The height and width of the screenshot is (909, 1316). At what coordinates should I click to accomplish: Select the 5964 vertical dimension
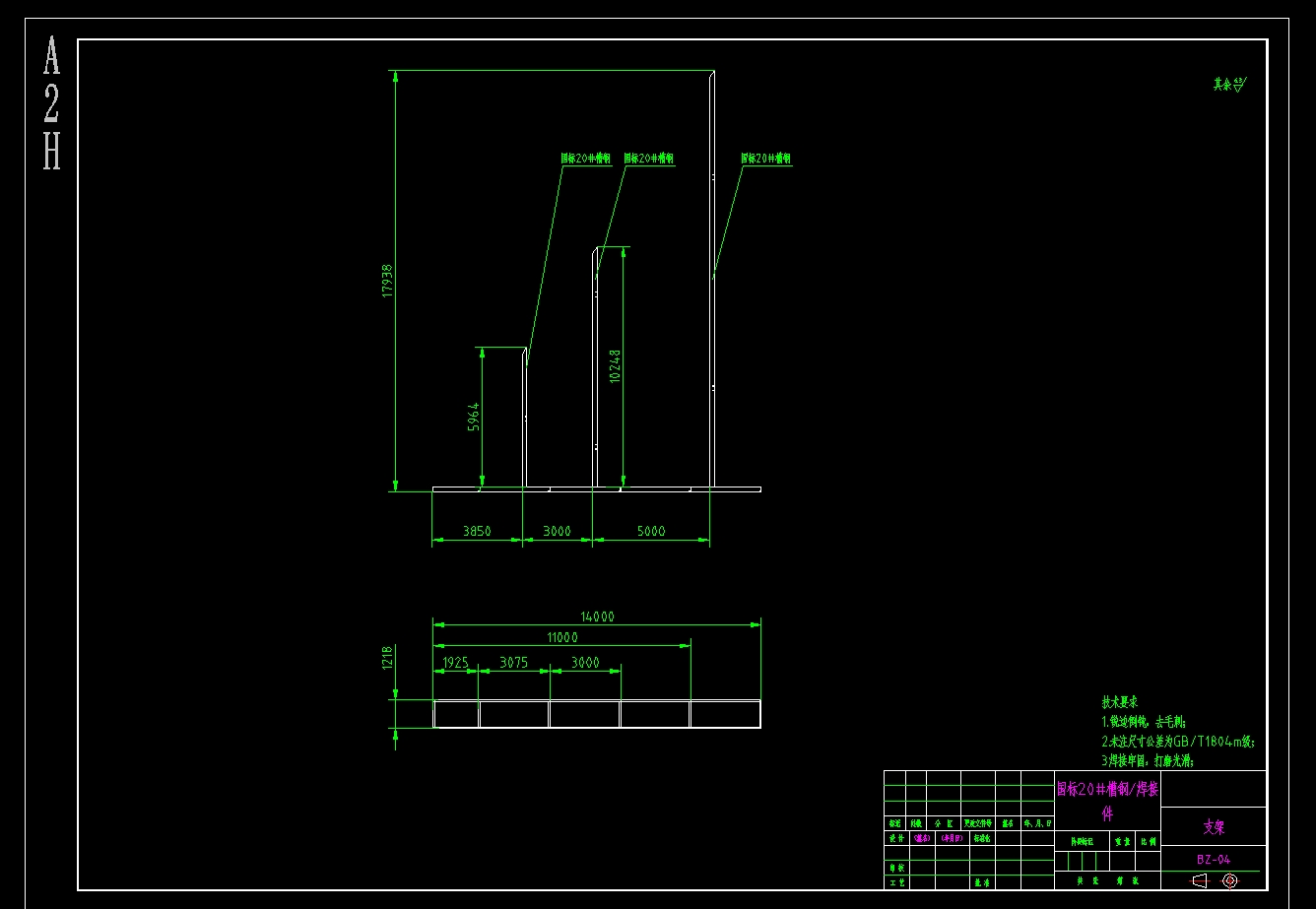[x=474, y=417]
